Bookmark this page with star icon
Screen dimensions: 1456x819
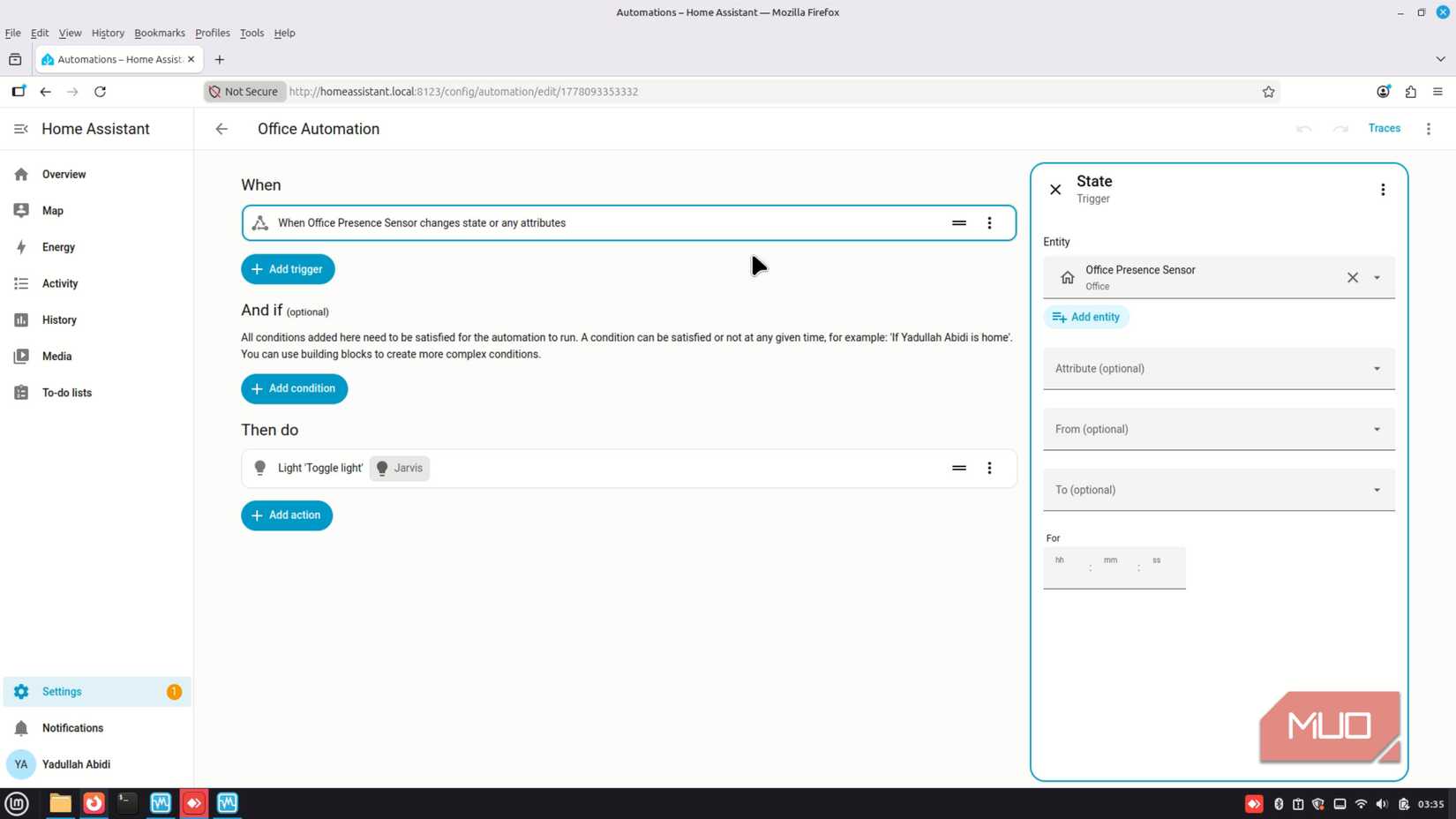point(1268,92)
